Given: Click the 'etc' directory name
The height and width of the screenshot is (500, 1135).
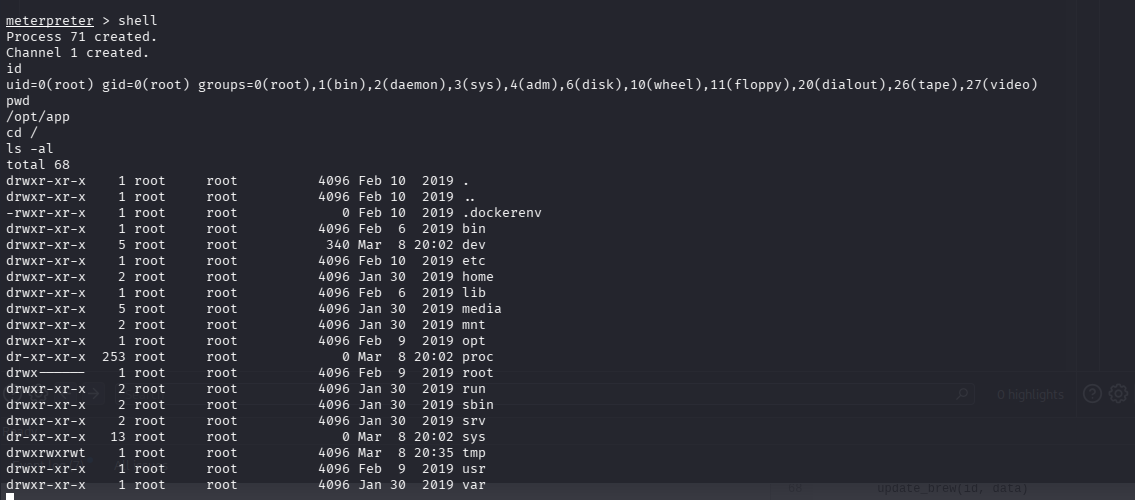Looking at the screenshot, I should point(474,260).
